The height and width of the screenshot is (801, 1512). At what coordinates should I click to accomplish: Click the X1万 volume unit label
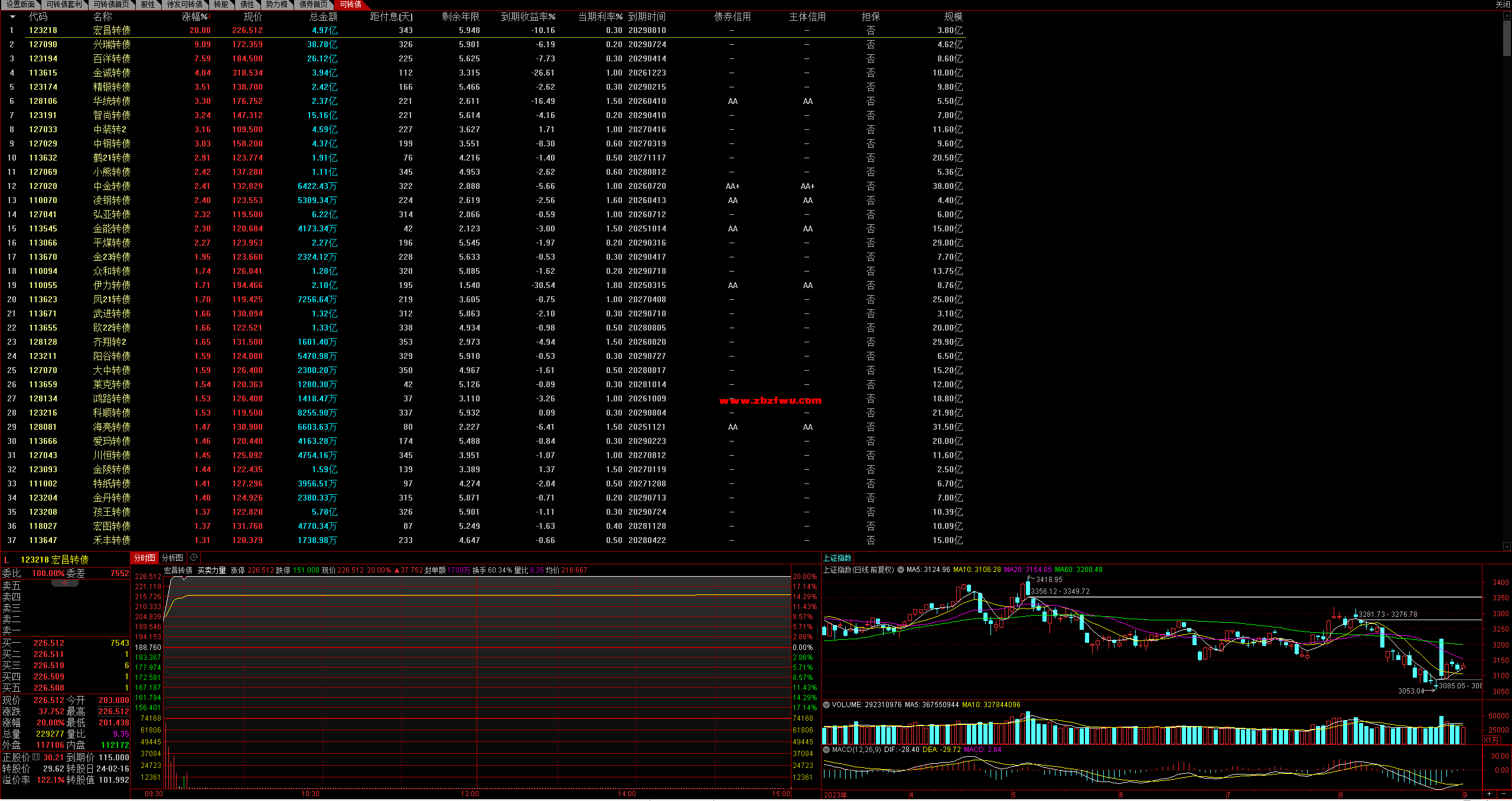[1491, 740]
